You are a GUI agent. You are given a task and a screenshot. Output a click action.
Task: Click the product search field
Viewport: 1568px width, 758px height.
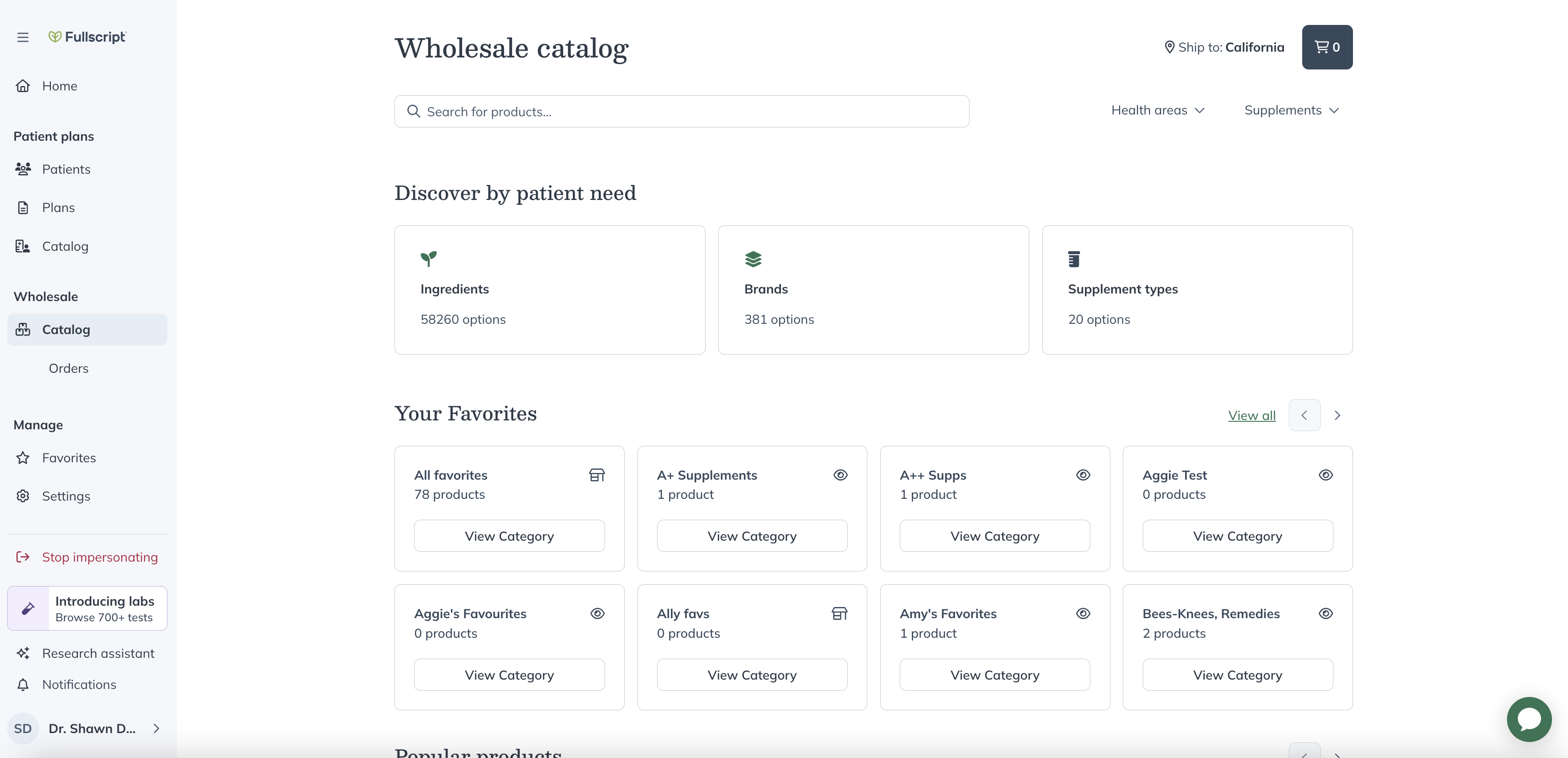tap(681, 111)
